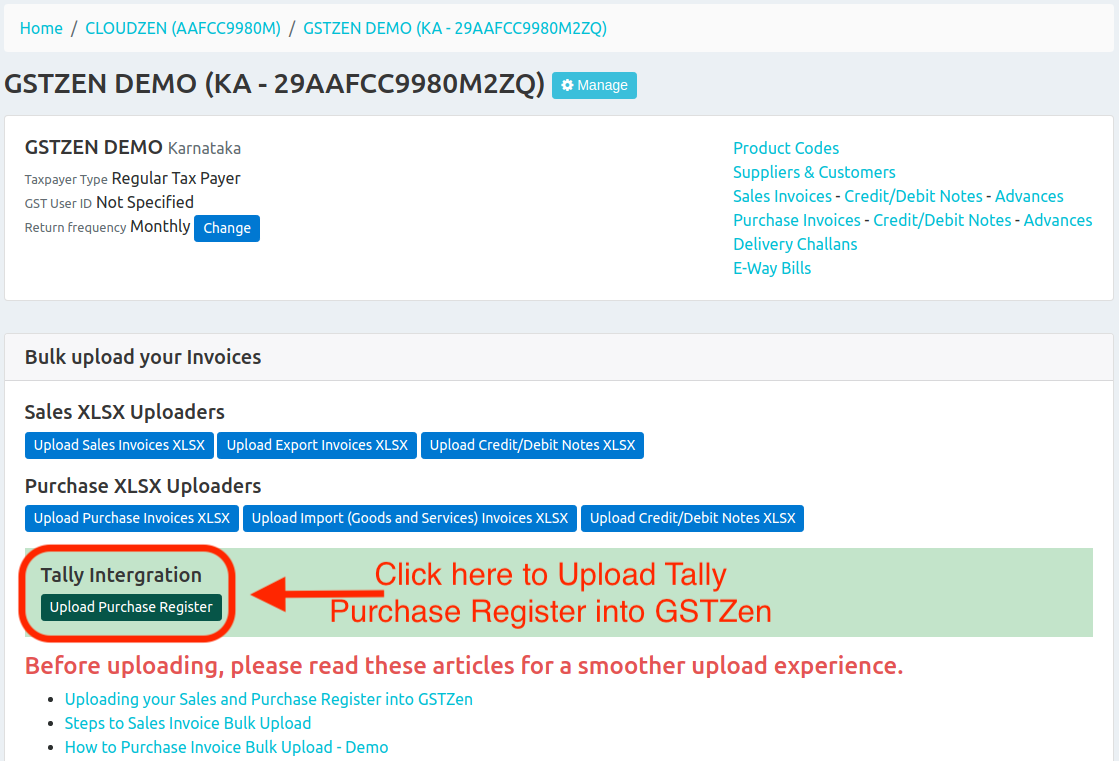Open Credit/Debit Notes beside Purchase Invoices
Screen dimensions: 1119x761
(x=942, y=220)
